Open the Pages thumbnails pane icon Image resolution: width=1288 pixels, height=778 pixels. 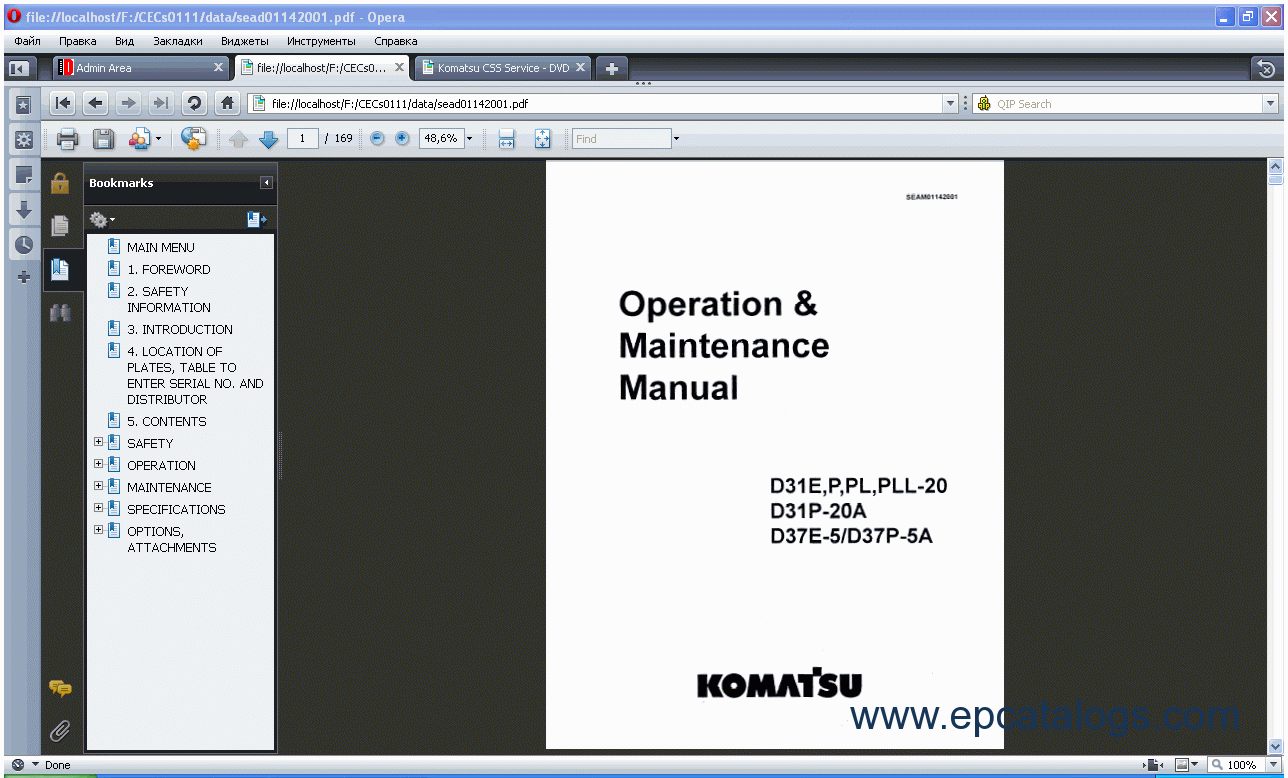[x=60, y=225]
